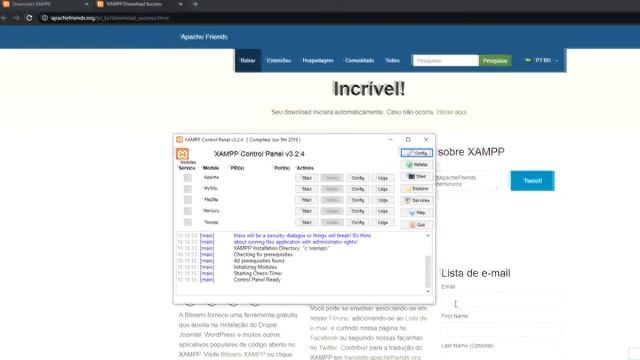Open a new browser tab

click(196, 4)
